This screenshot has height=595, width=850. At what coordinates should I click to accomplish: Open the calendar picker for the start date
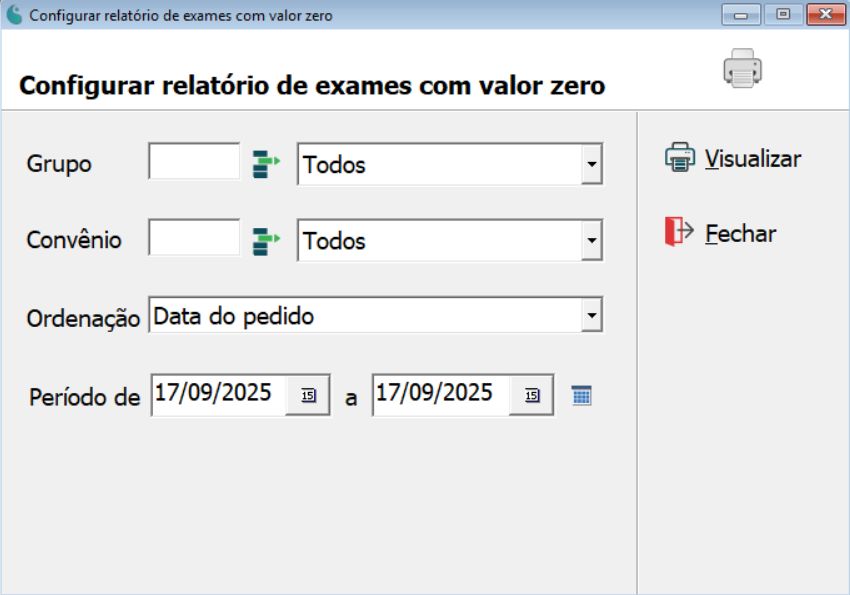[x=311, y=394]
